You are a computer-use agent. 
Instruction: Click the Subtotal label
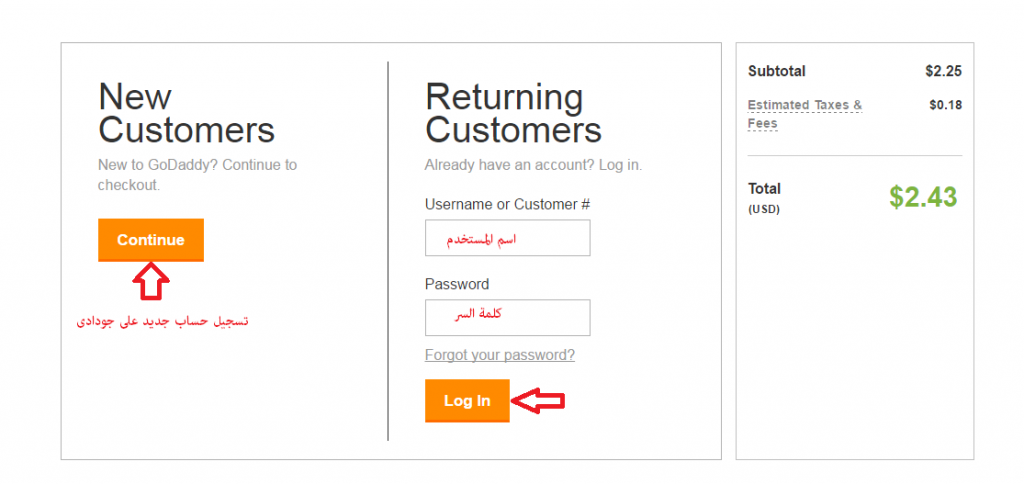(776, 71)
